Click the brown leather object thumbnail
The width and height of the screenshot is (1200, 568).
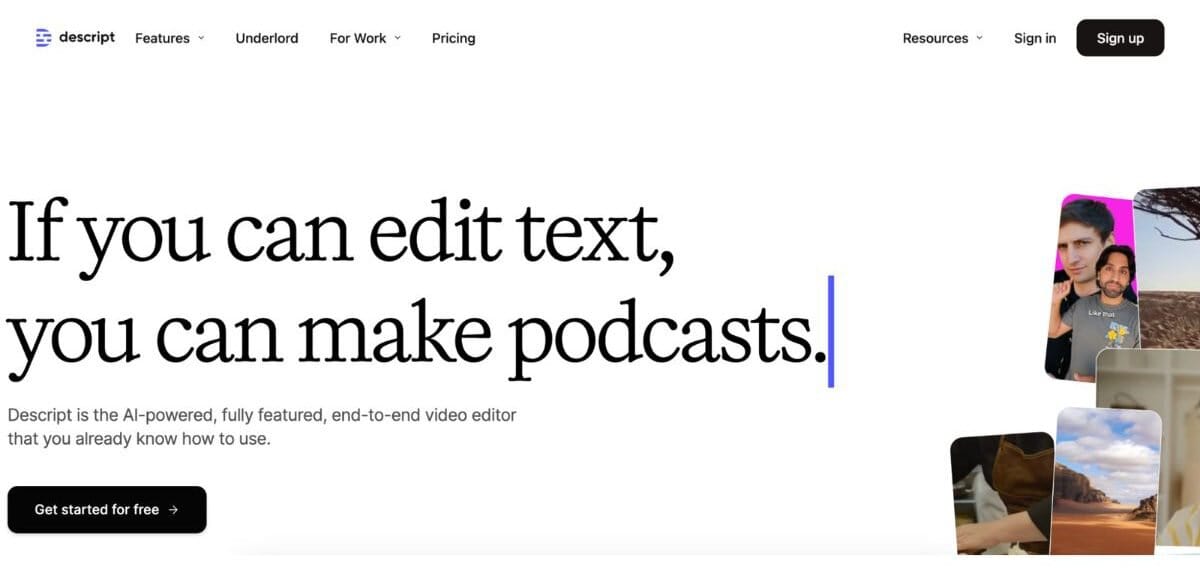pos(1000,492)
